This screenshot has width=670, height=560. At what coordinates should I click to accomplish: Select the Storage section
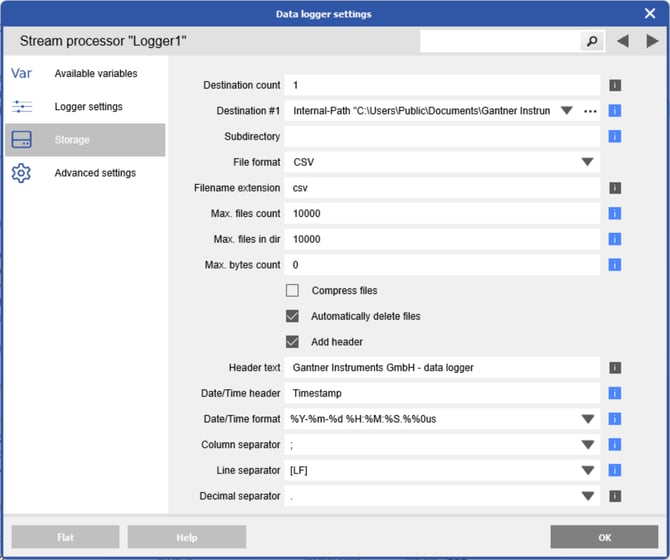[x=85, y=140]
